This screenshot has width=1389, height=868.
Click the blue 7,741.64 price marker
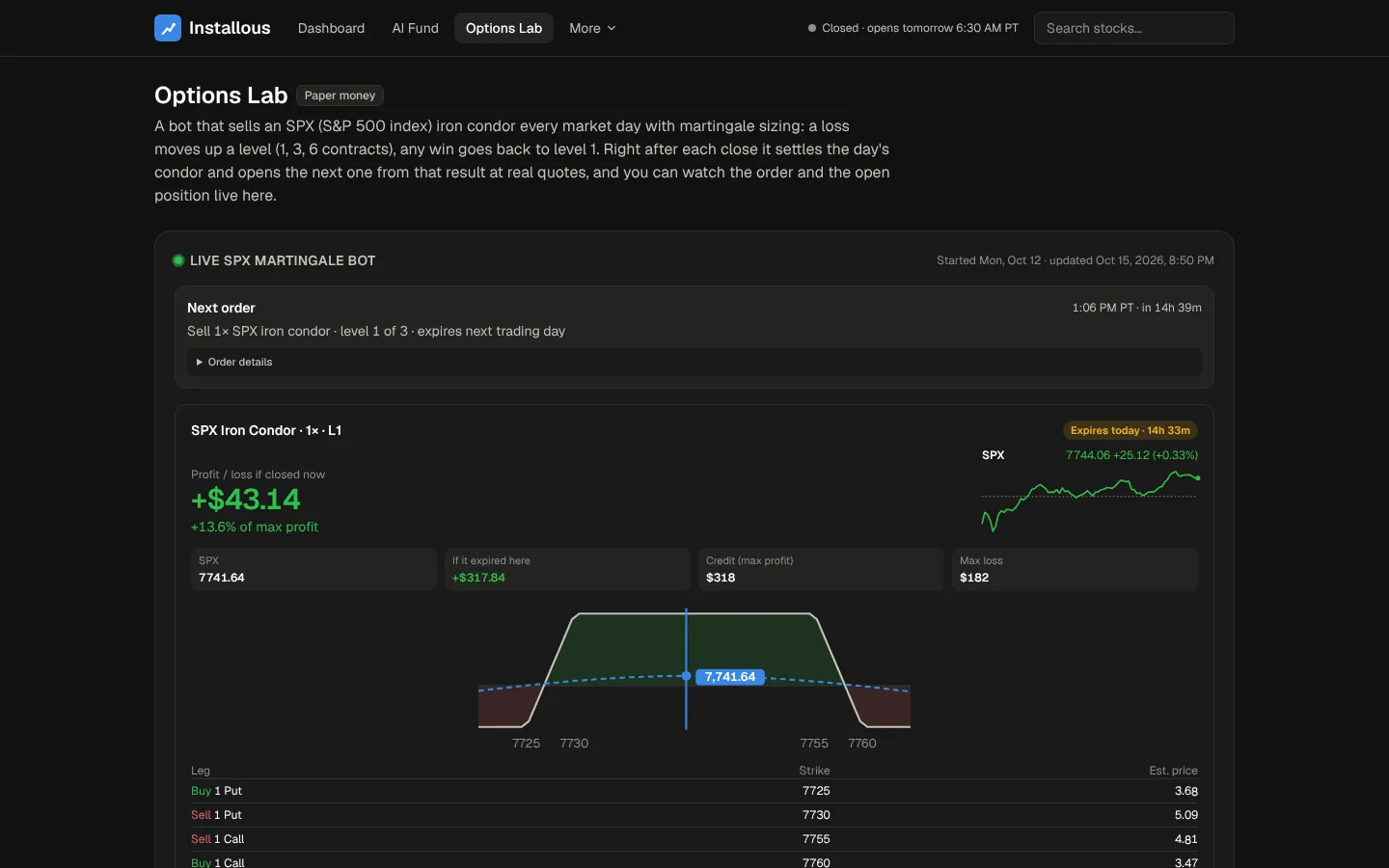point(730,677)
